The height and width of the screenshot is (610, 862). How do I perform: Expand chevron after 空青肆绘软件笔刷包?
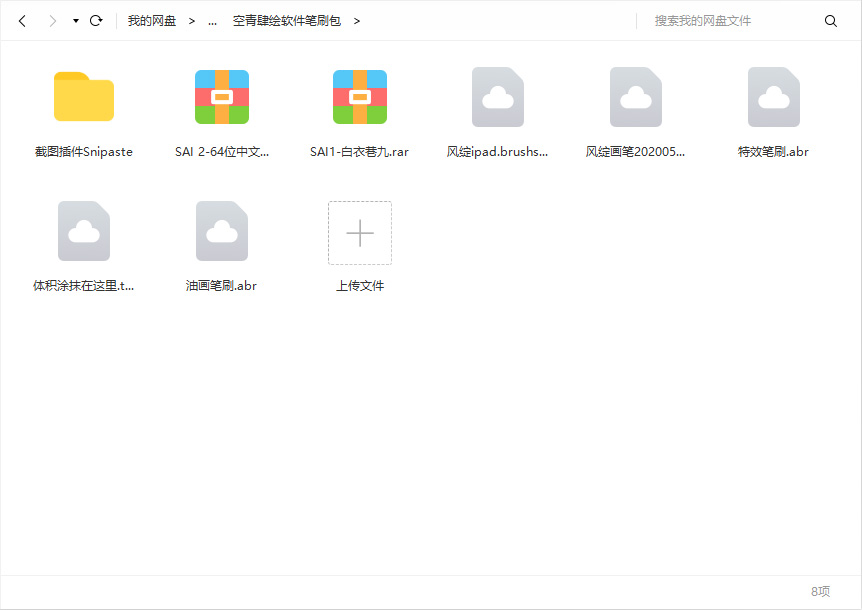[x=357, y=21]
